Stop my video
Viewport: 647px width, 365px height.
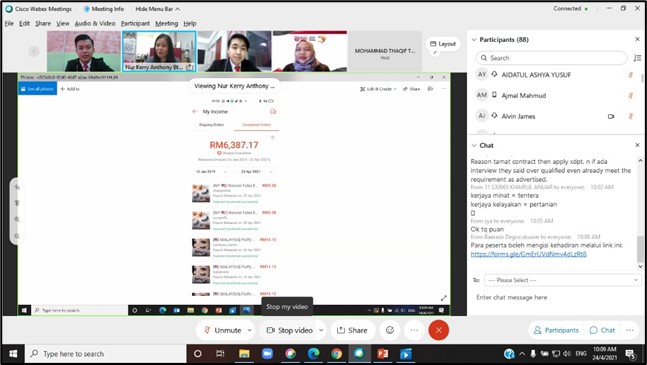(x=290, y=330)
